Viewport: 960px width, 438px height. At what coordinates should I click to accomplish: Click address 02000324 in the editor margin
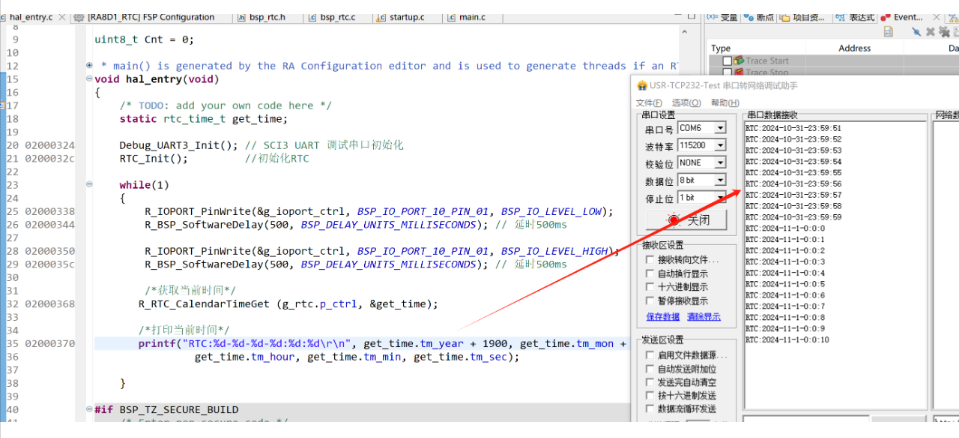(x=50, y=145)
